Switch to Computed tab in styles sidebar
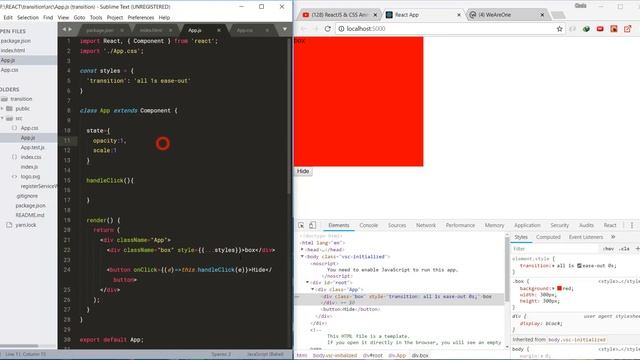 pyautogui.click(x=548, y=237)
